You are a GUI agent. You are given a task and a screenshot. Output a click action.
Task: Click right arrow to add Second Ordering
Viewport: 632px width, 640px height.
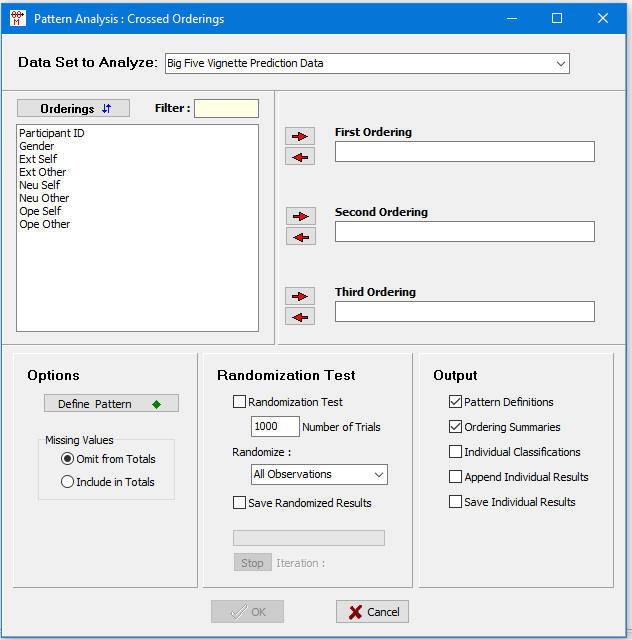tap(299, 215)
